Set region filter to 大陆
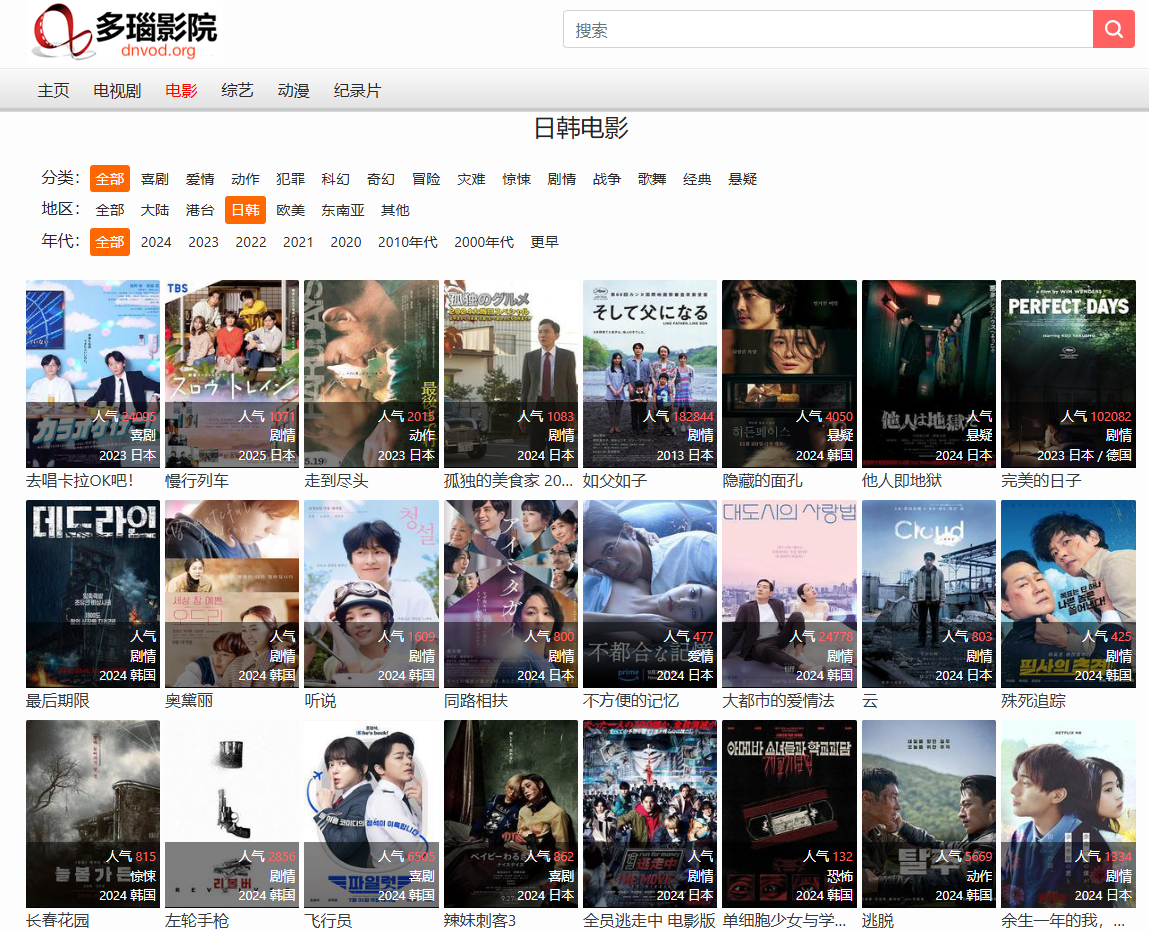The width and height of the screenshot is (1149, 930). click(x=155, y=210)
